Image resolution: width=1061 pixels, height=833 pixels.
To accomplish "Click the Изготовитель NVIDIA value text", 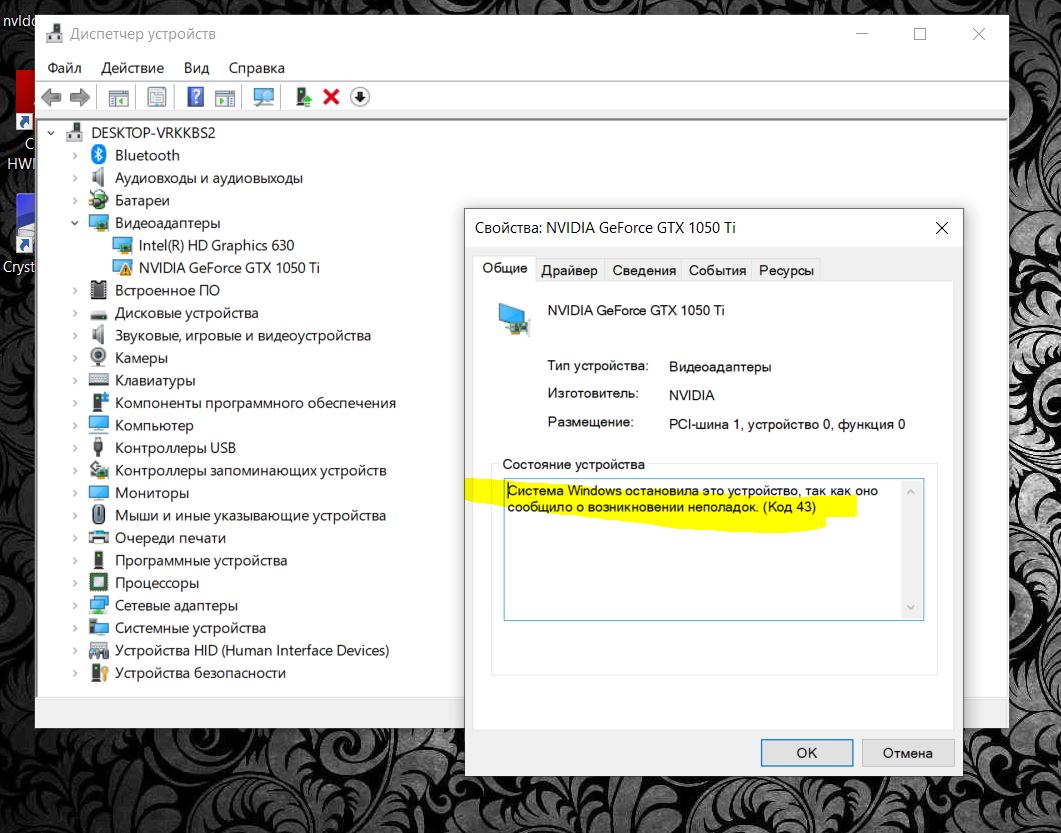I will tap(692, 395).
